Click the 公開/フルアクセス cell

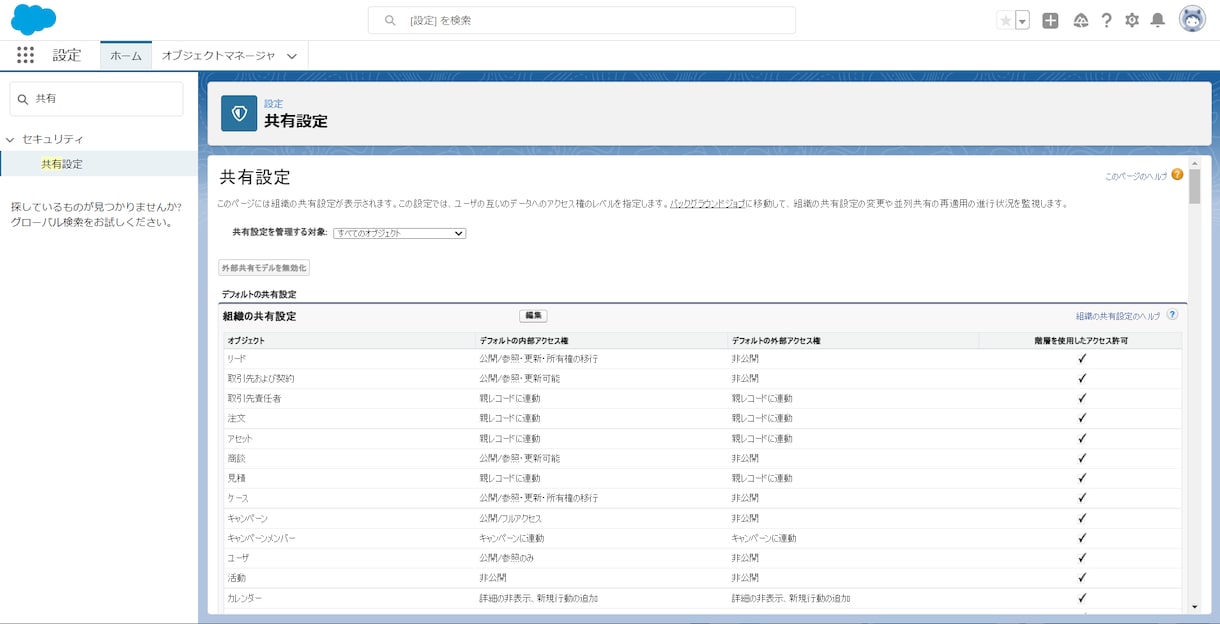tap(510, 518)
